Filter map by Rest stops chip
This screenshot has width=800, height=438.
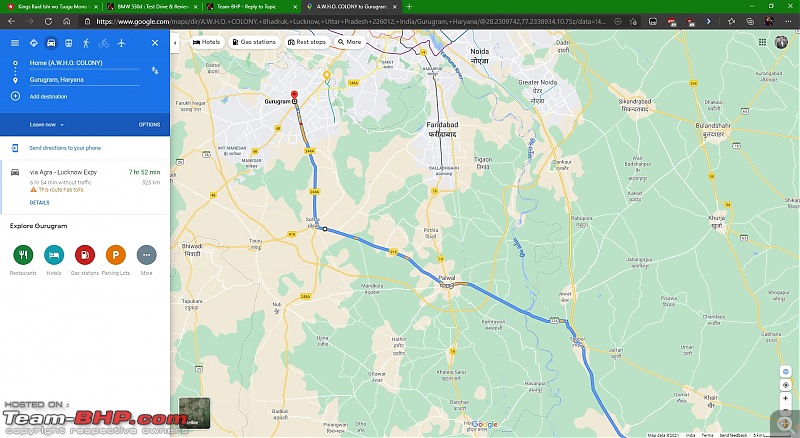[307, 42]
